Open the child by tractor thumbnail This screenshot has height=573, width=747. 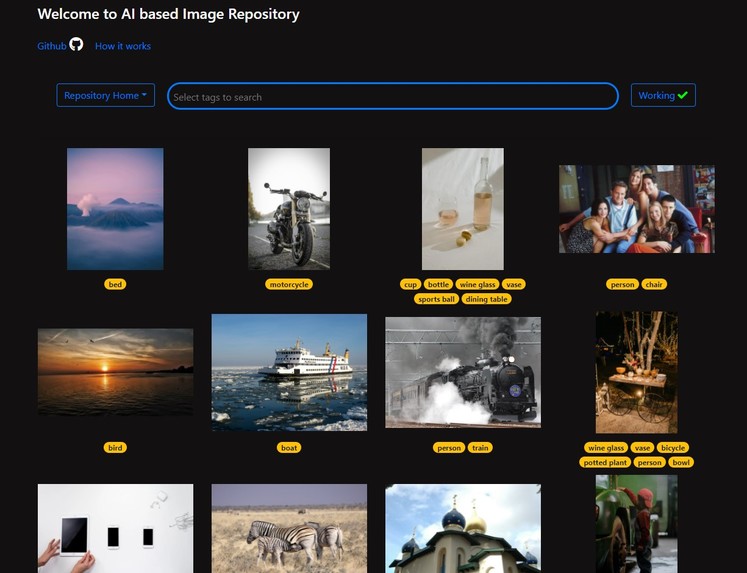[x=636, y=524]
